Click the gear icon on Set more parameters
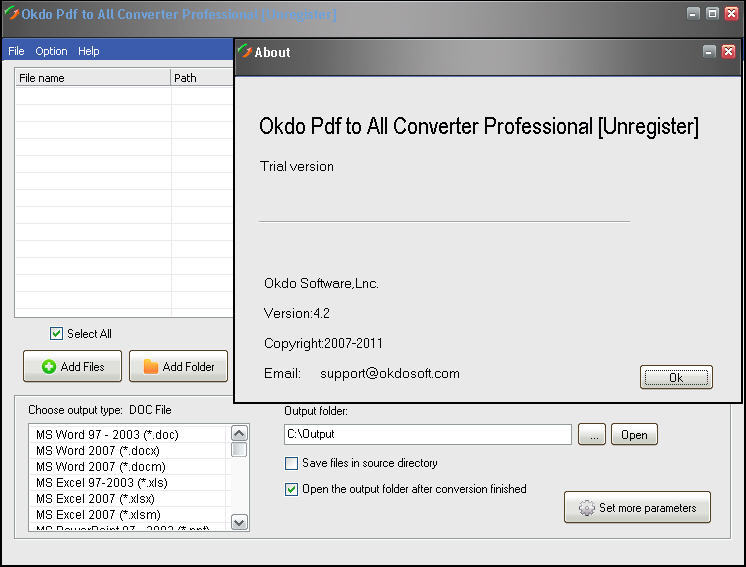Image resolution: width=746 pixels, height=567 pixels. [587, 508]
